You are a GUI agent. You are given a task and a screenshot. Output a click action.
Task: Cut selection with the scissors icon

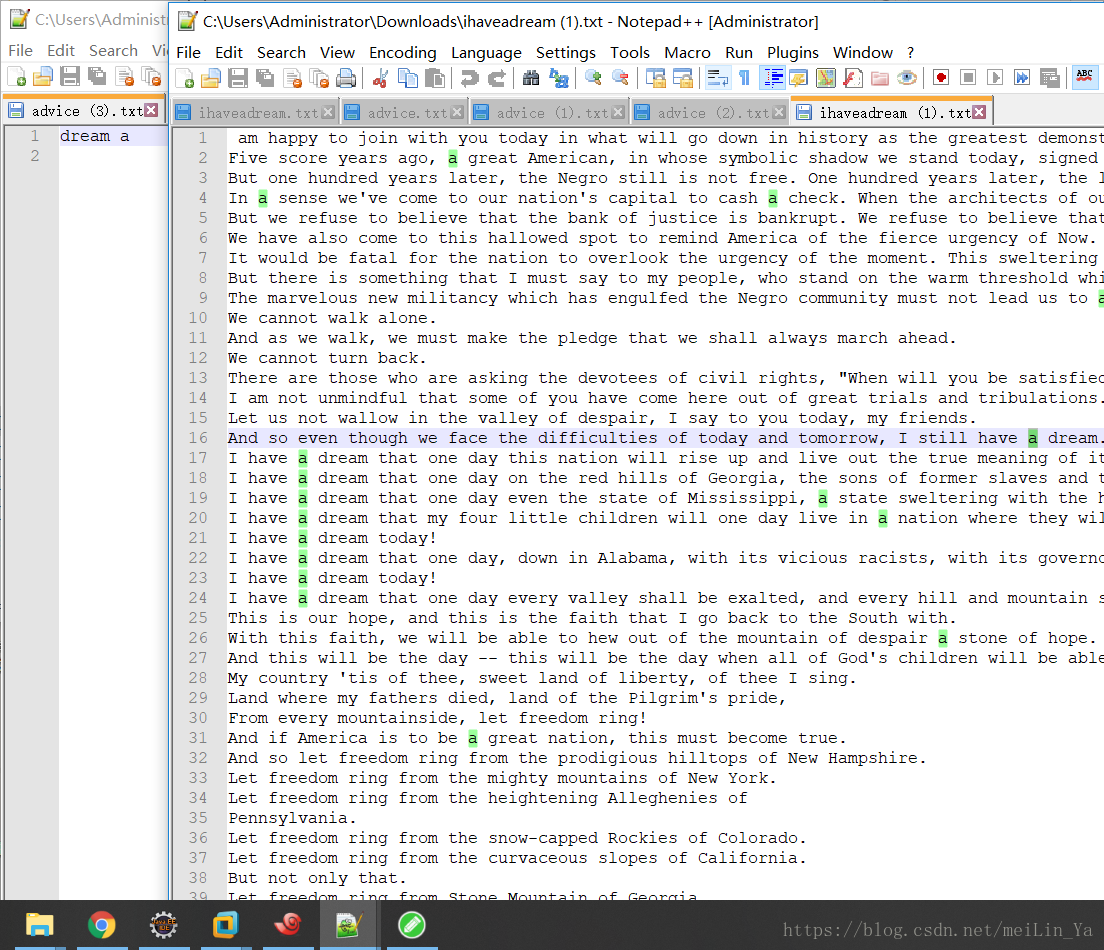coord(380,78)
